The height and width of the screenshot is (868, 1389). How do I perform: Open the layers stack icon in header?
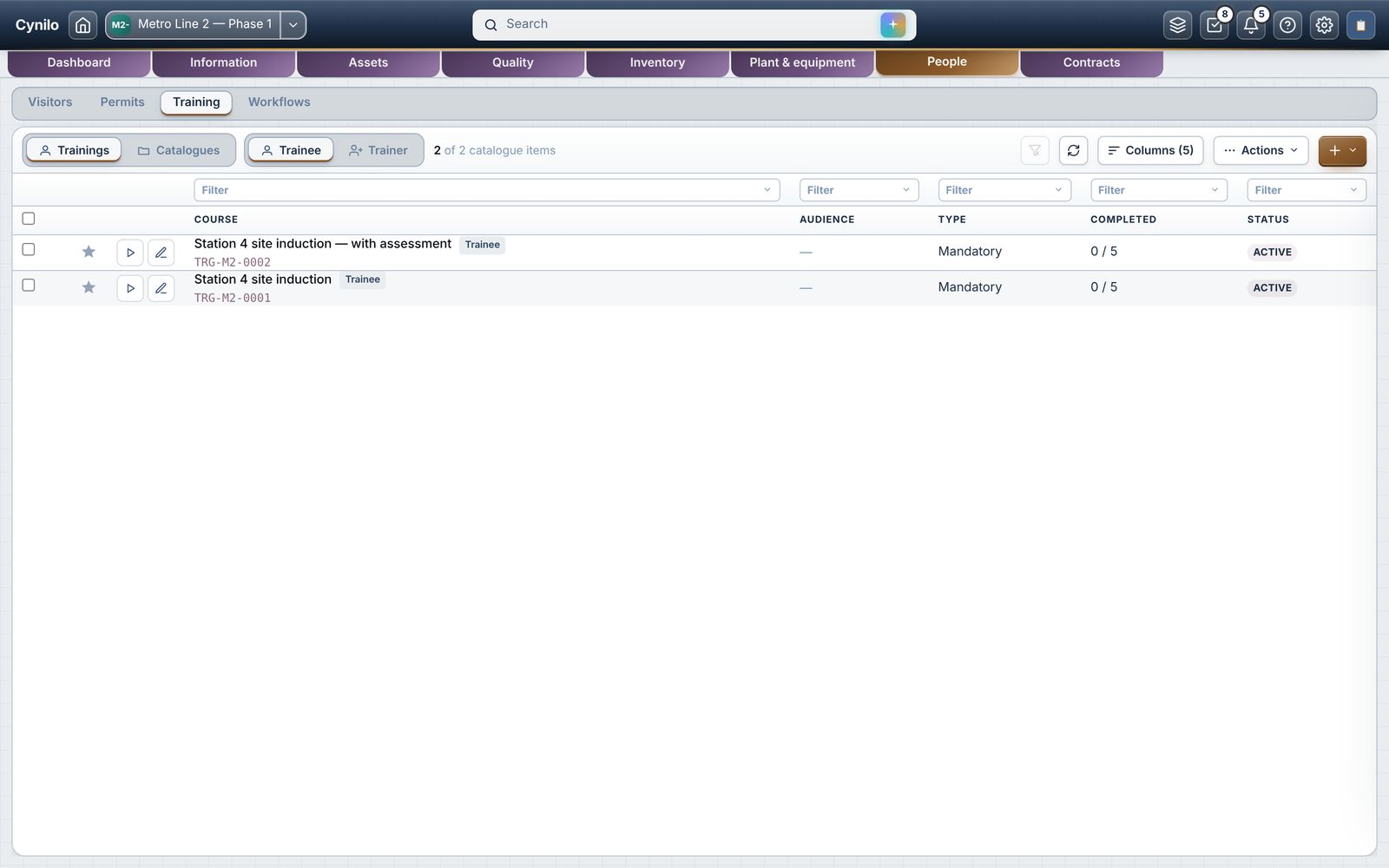tap(1177, 25)
